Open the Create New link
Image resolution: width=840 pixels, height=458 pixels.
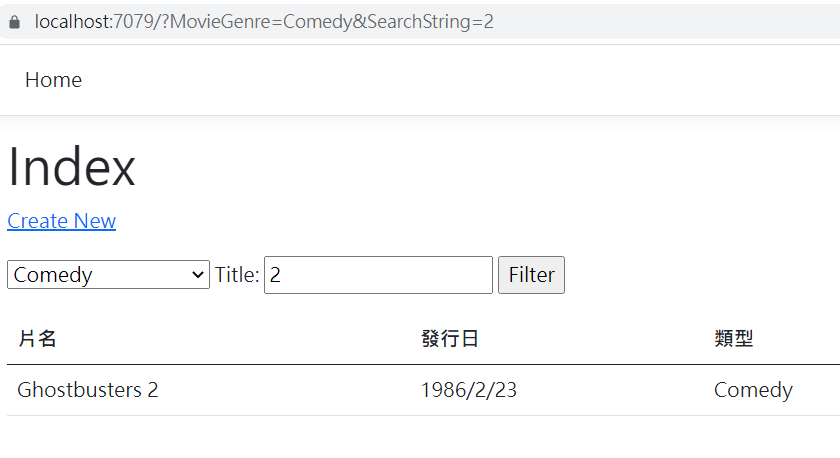(62, 221)
